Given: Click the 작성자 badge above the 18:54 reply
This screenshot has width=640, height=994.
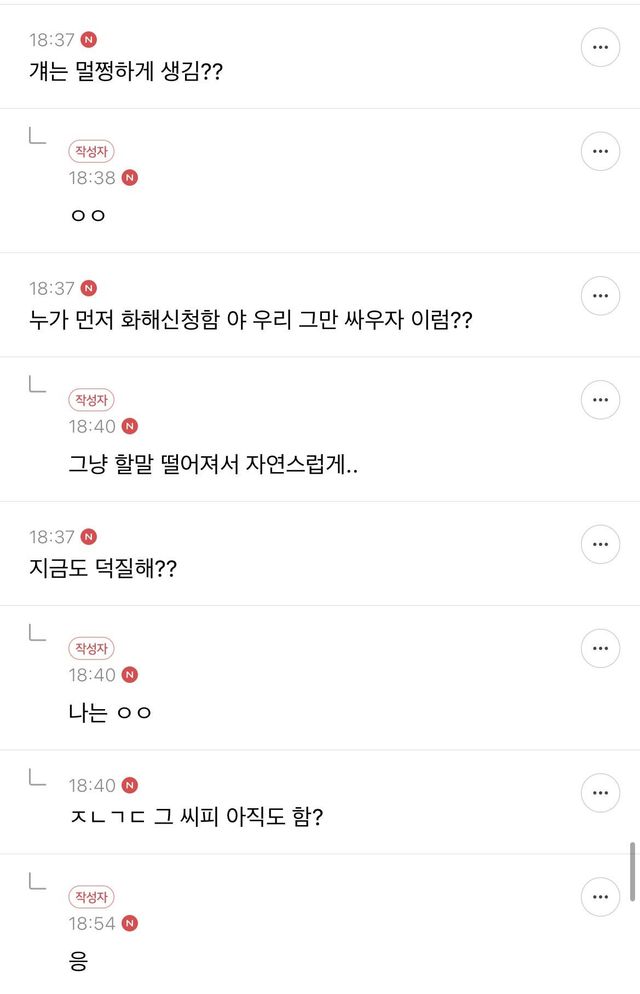Looking at the screenshot, I should tap(91, 896).
